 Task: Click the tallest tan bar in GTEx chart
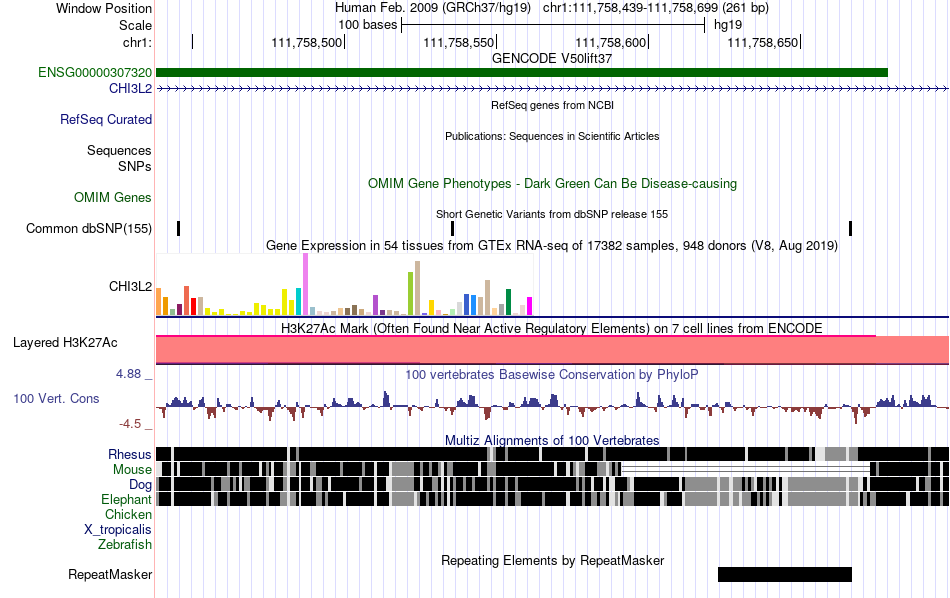[x=417, y=288]
